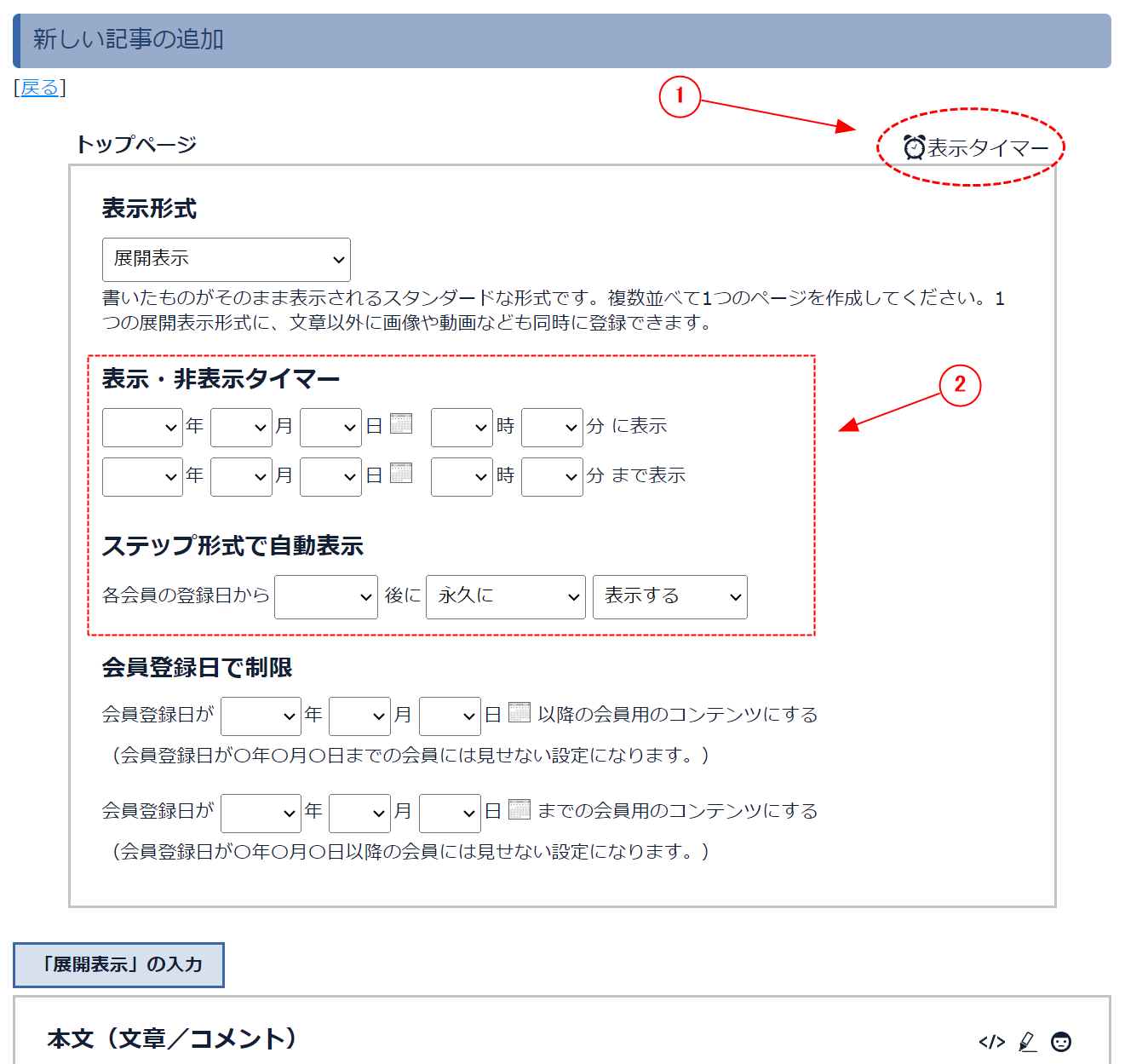
Task: Open minute dropdown on the に表示 row
Action: click(552, 428)
